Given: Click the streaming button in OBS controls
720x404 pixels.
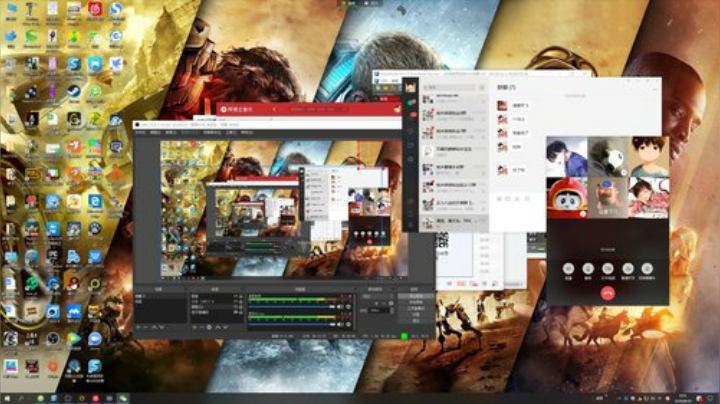Looking at the screenshot, I should 415,296.
